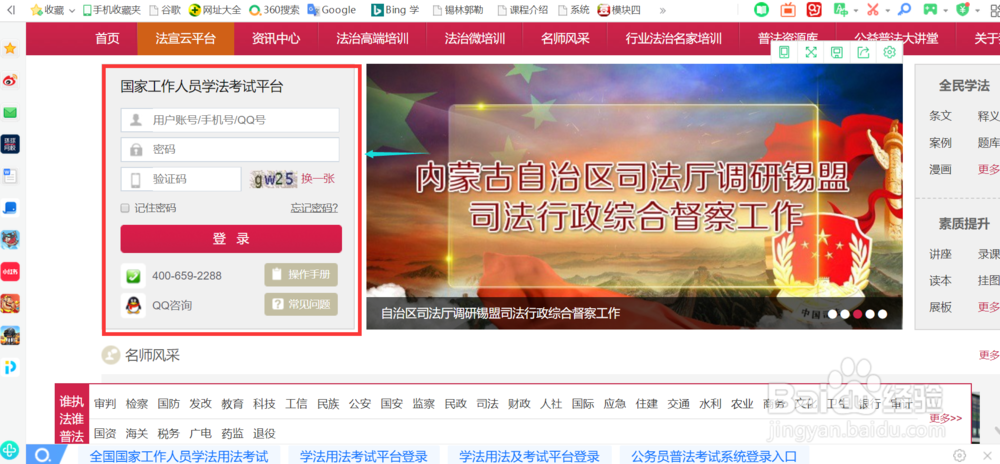The height and width of the screenshot is (464, 1000).
Task: Open the Google bookmark
Action: point(332,10)
